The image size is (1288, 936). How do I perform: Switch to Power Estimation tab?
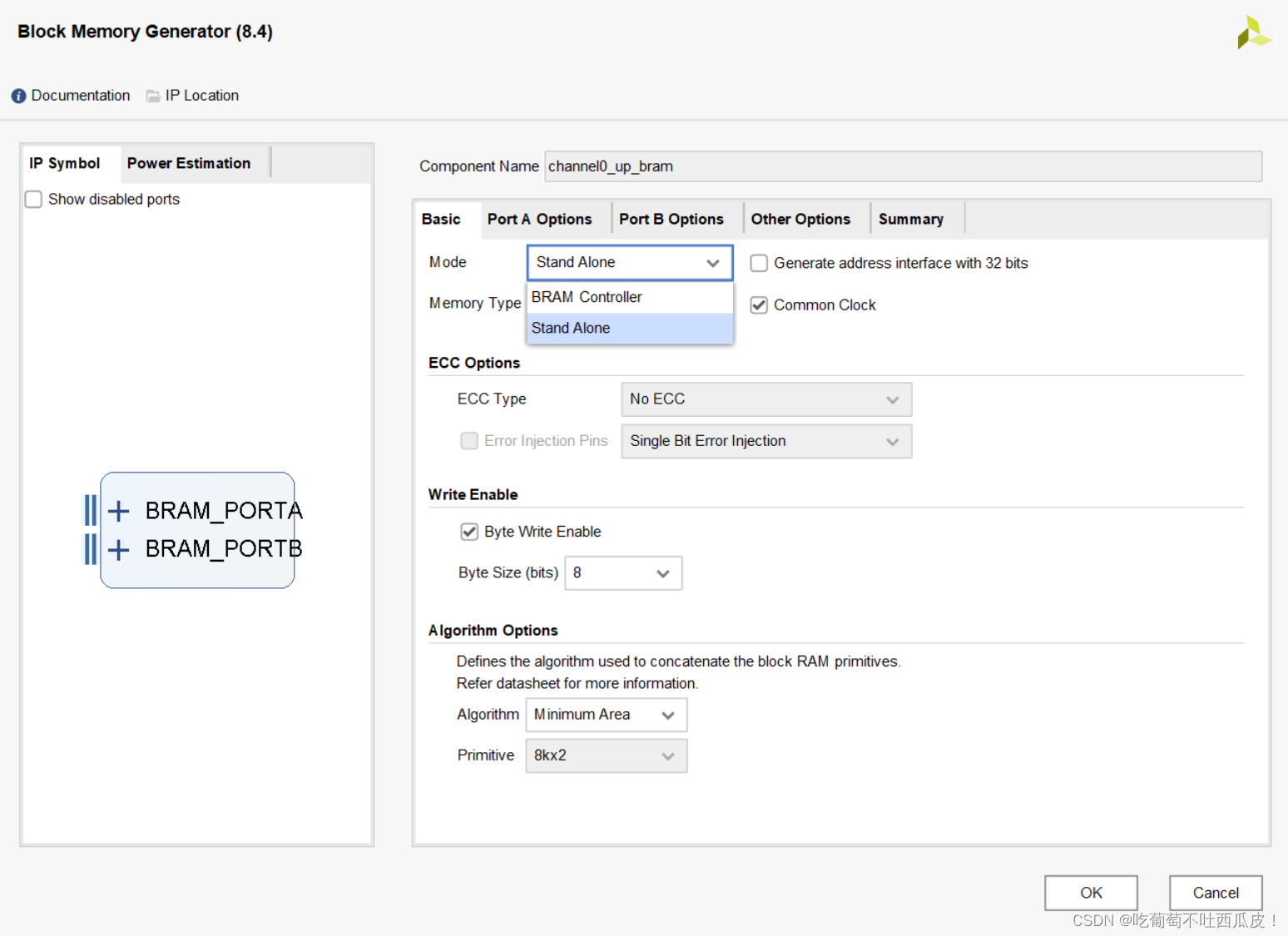click(189, 163)
